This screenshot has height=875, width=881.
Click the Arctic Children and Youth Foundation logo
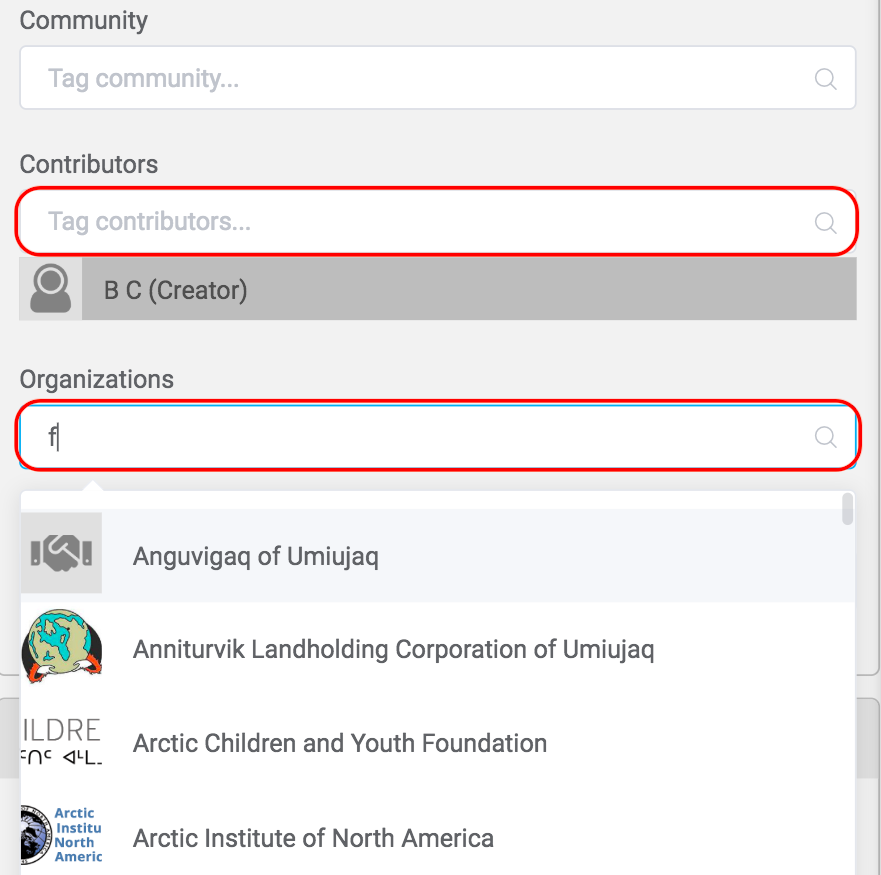pos(61,742)
